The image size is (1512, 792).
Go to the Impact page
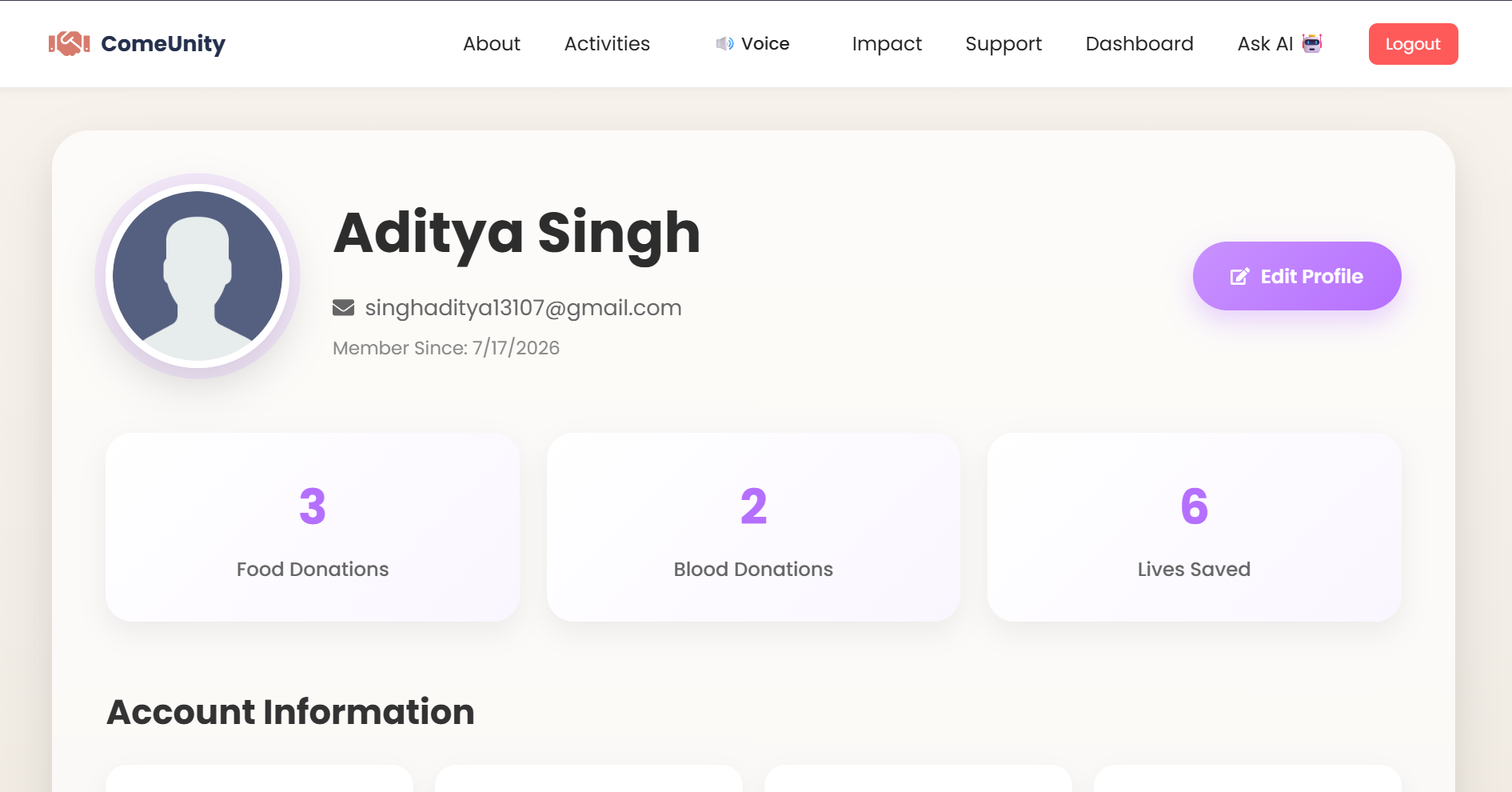tap(887, 44)
